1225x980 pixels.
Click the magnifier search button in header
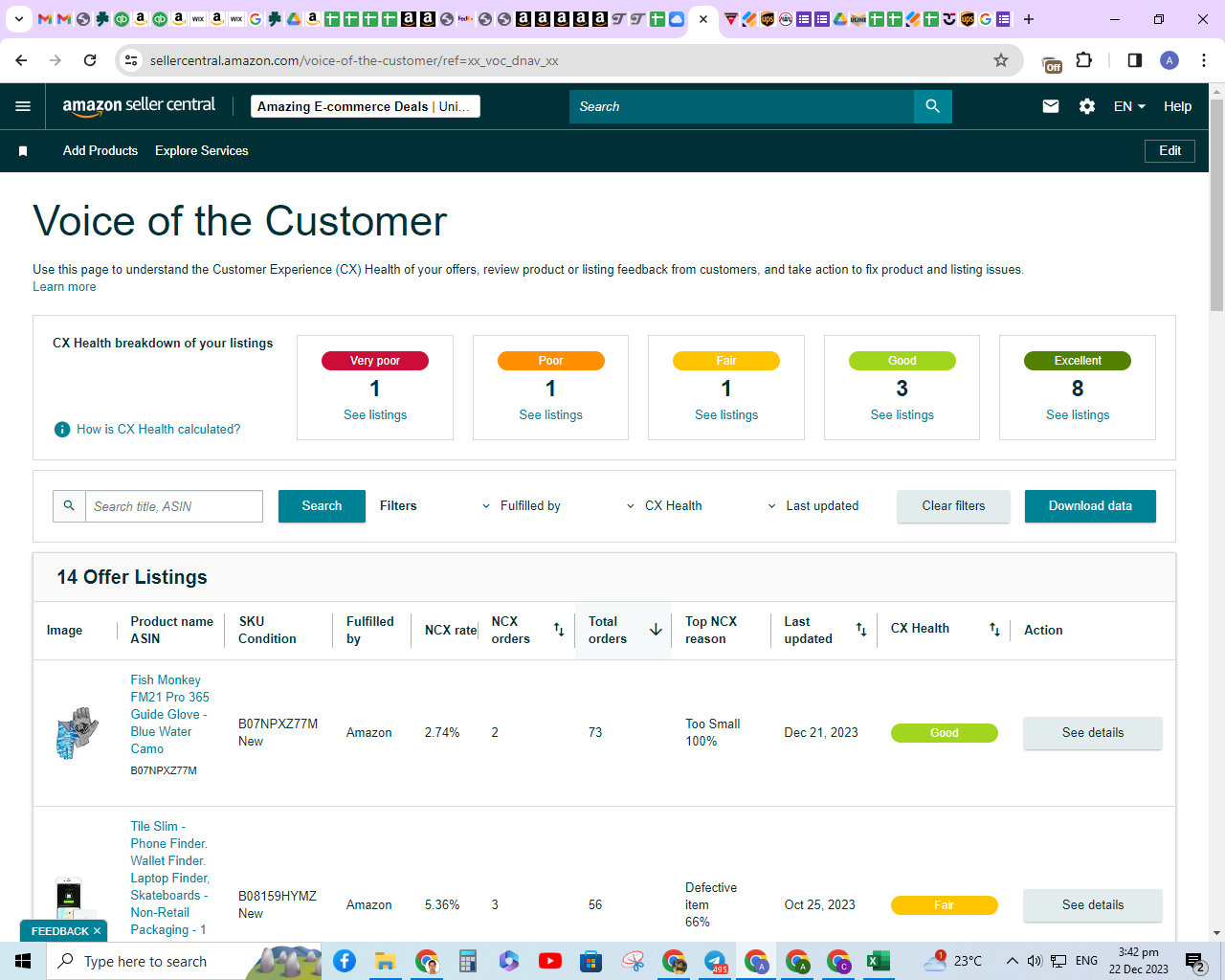(933, 106)
